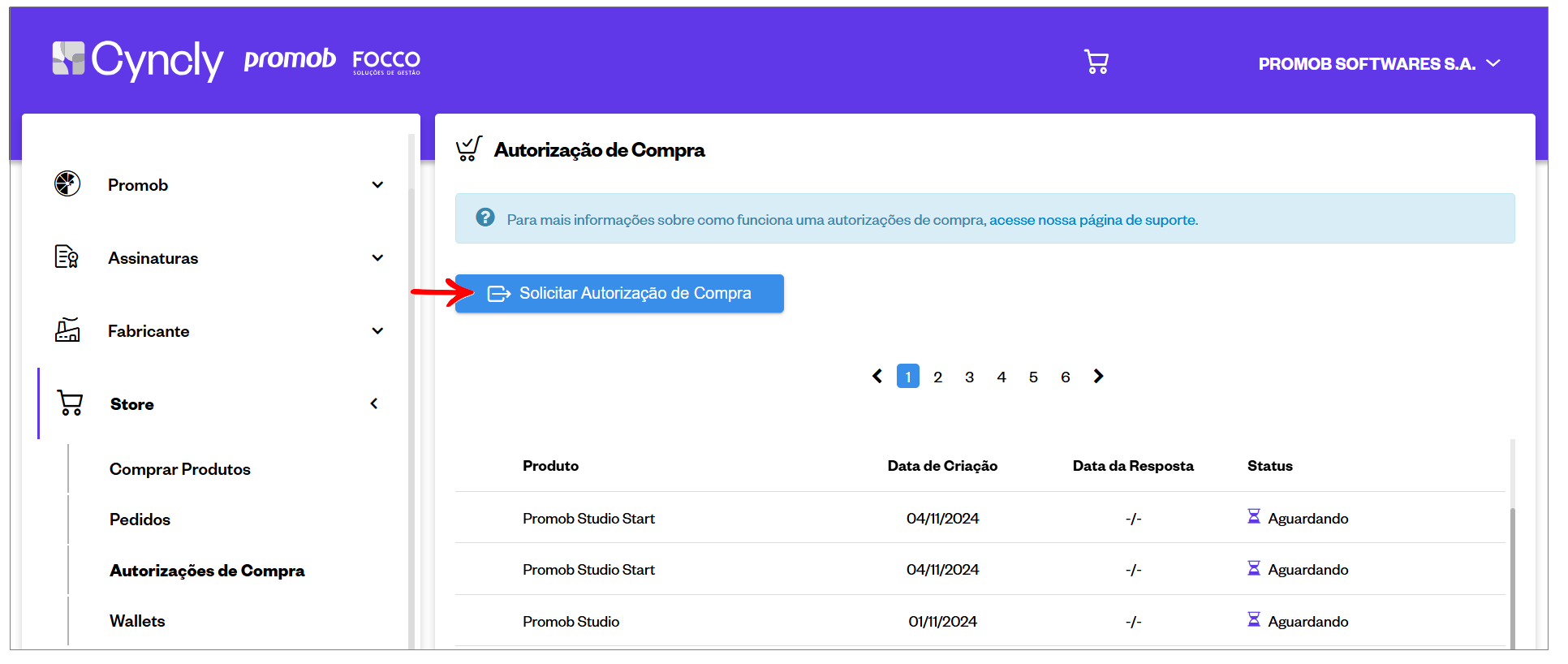Go to previous page arrow
Image resolution: width=1568 pixels, height=664 pixels.
[x=877, y=376]
